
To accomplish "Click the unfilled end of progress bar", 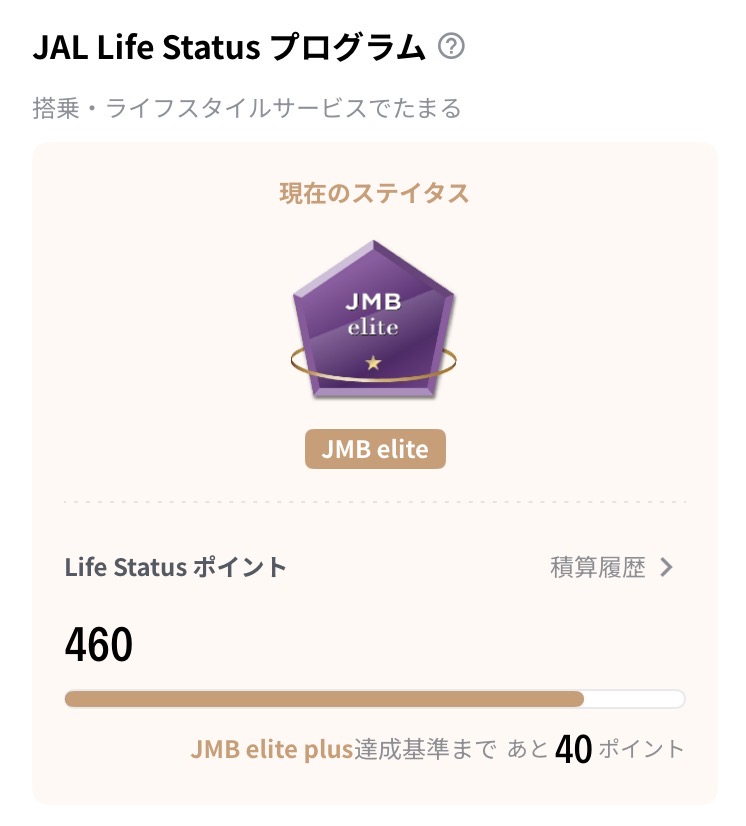I will [x=634, y=699].
